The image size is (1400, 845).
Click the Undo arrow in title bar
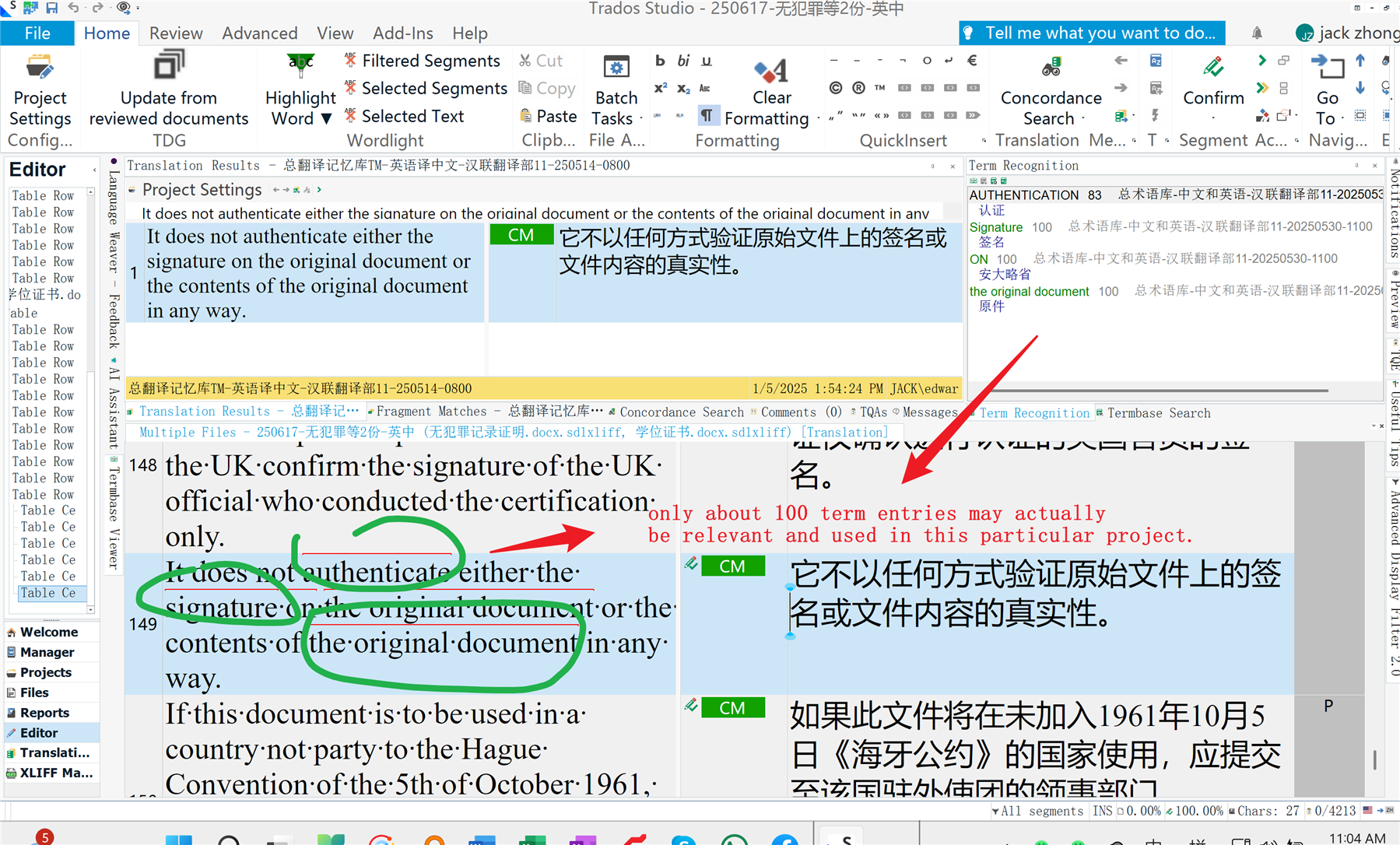point(73,8)
